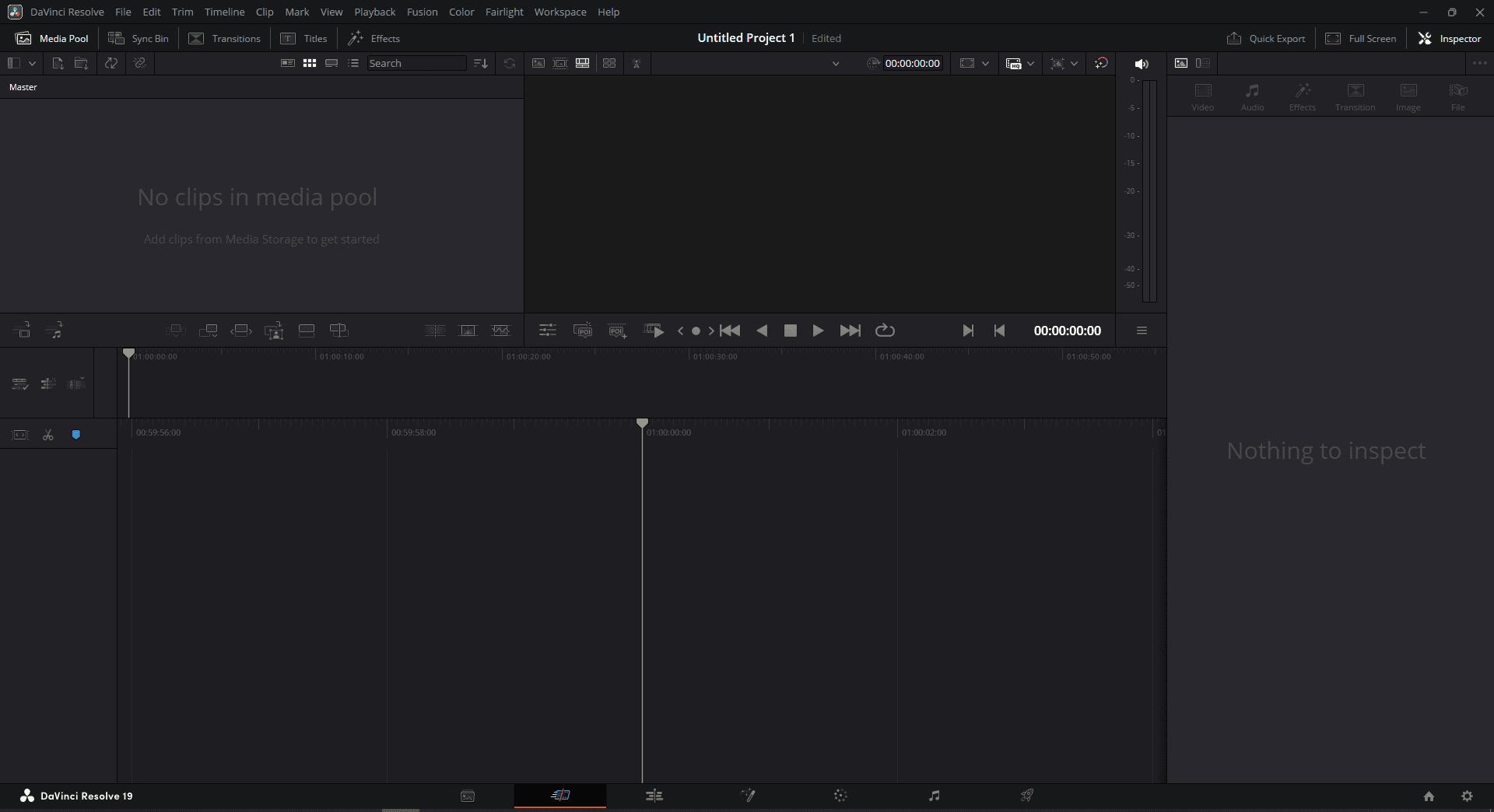
Task: Click the Bypass Color Grades and Effects icon
Action: tap(1101, 63)
